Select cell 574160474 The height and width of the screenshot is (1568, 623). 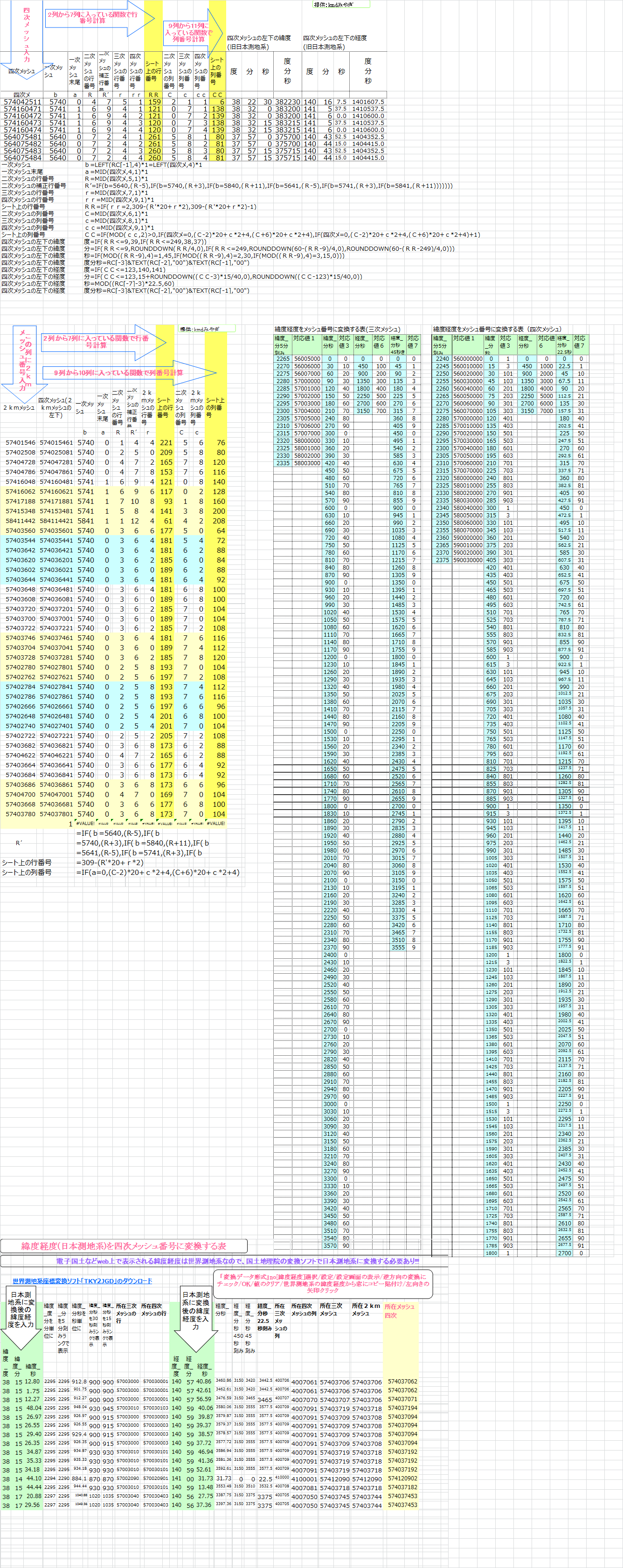tap(22, 130)
